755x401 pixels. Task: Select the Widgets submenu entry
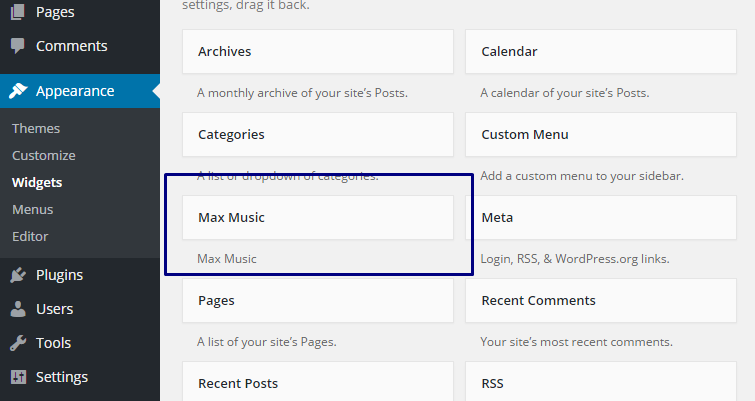pos(37,182)
